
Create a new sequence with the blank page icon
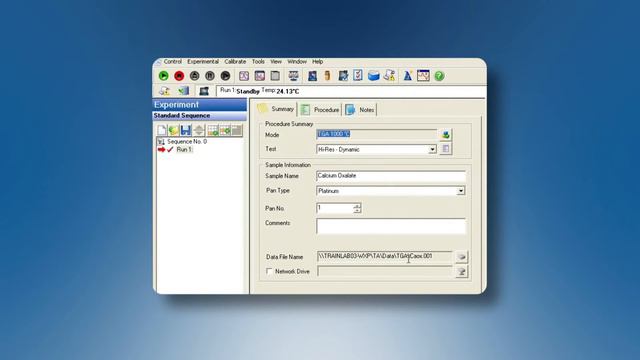coord(162,130)
